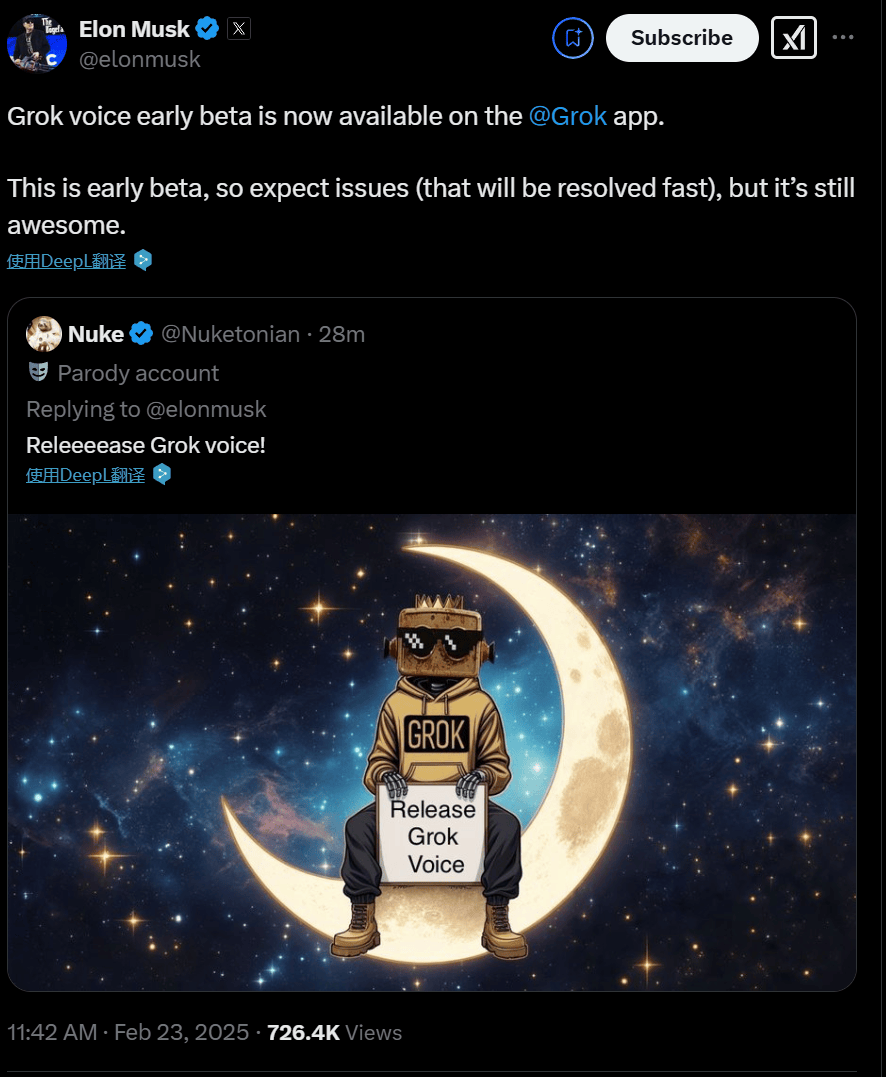Click the @Grok mention in the post

click(568, 116)
